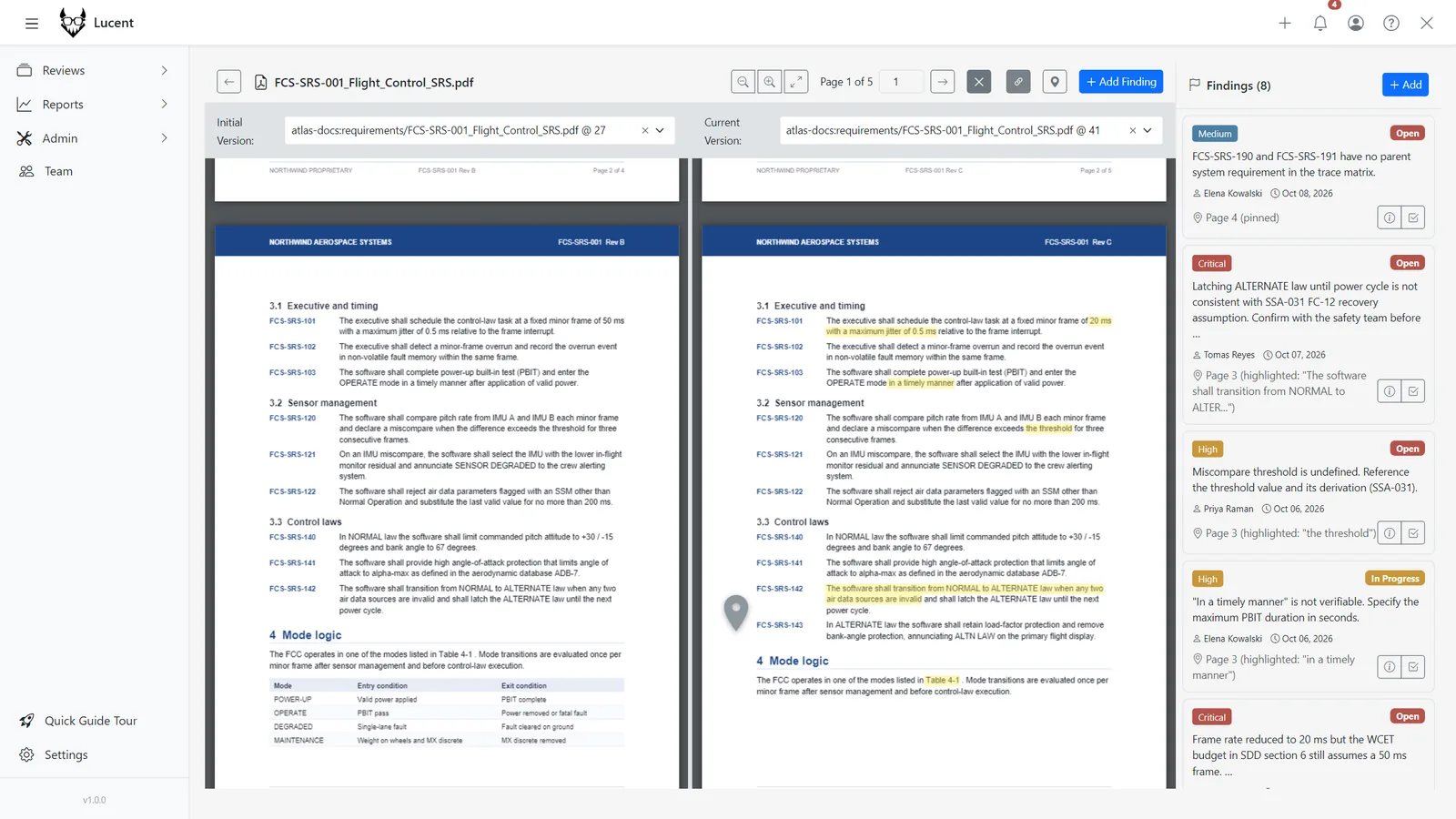The width and height of the screenshot is (1456, 819).
Task: Click 'Page 1 of 5' label
Action: [846, 82]
